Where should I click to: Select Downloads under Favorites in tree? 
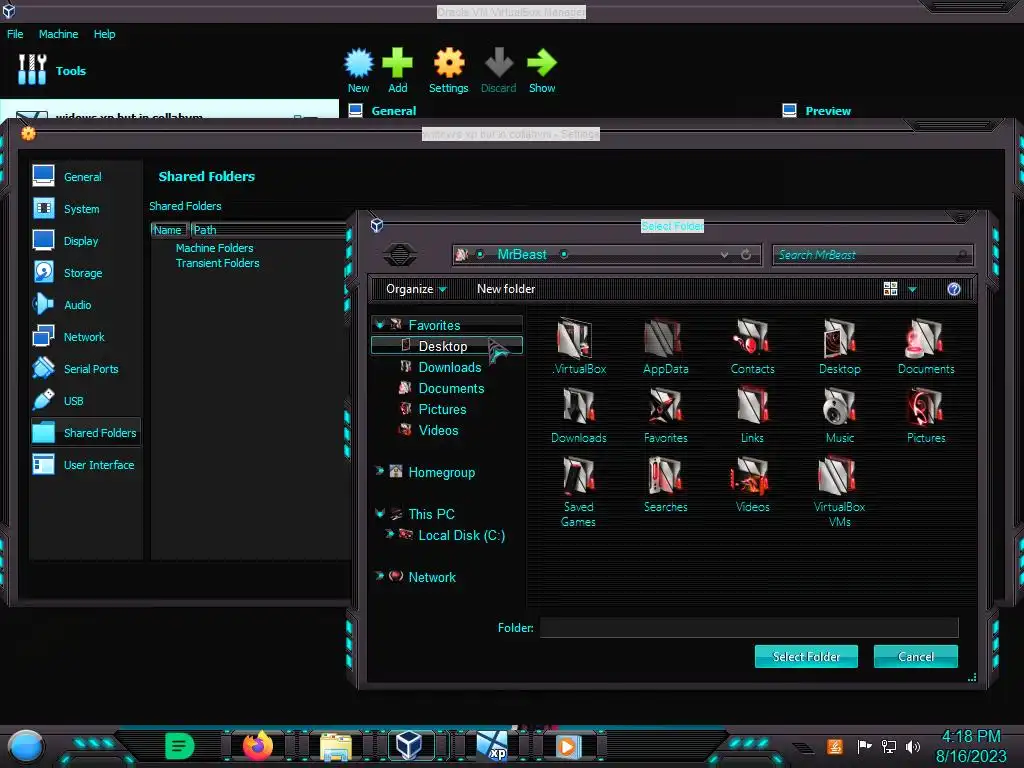coord(449,367)
